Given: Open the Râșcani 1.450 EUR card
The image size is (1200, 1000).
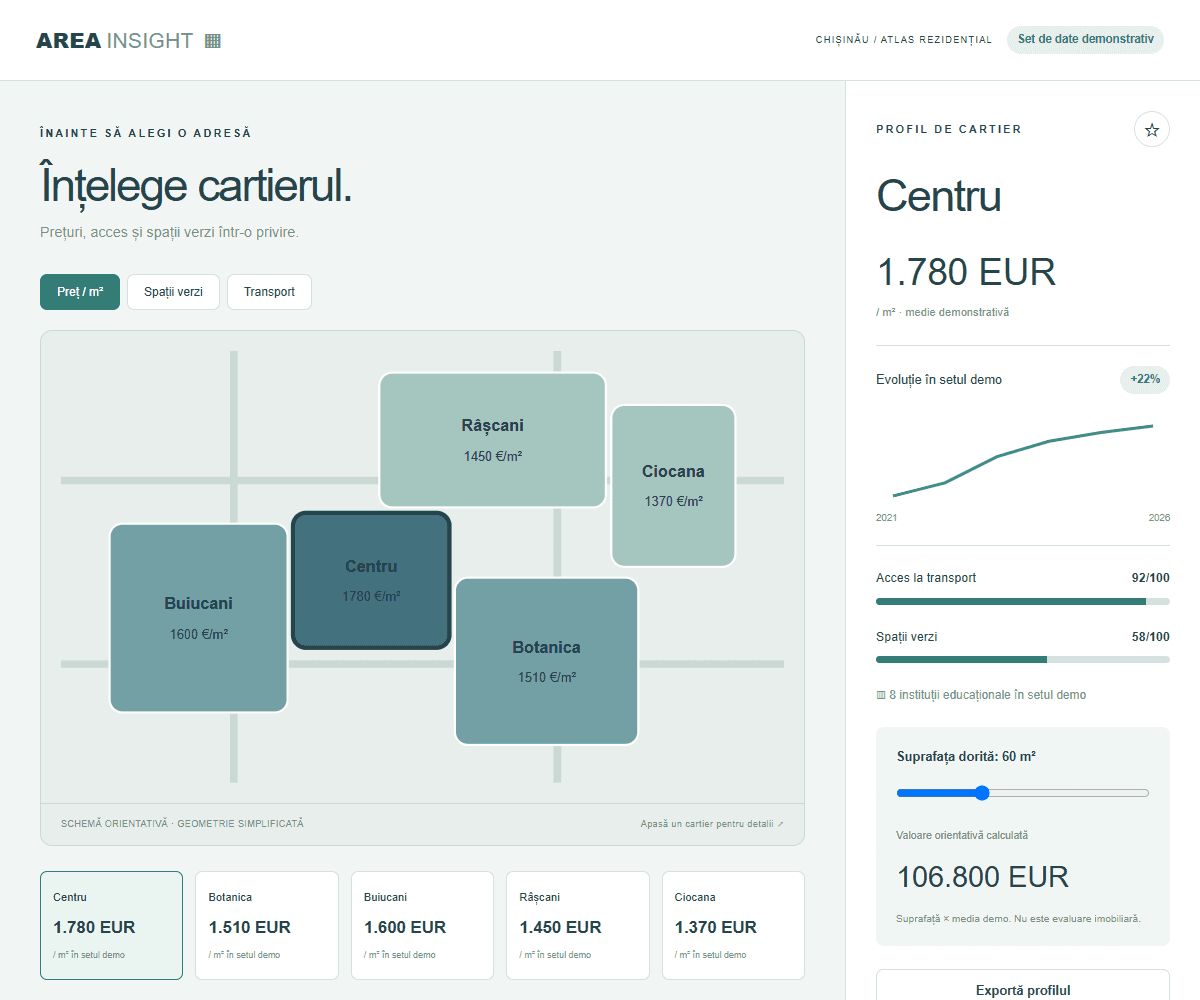Looking at the screenshot, I should (x=578, y=925).
